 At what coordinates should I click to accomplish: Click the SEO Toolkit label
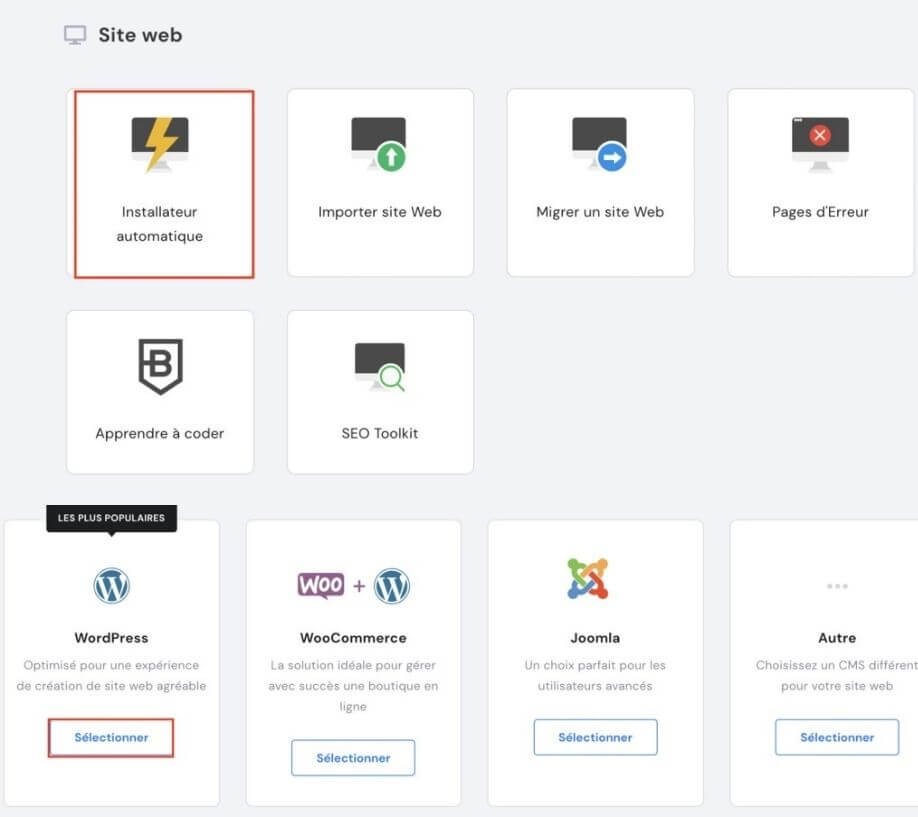tap(380, 433)
